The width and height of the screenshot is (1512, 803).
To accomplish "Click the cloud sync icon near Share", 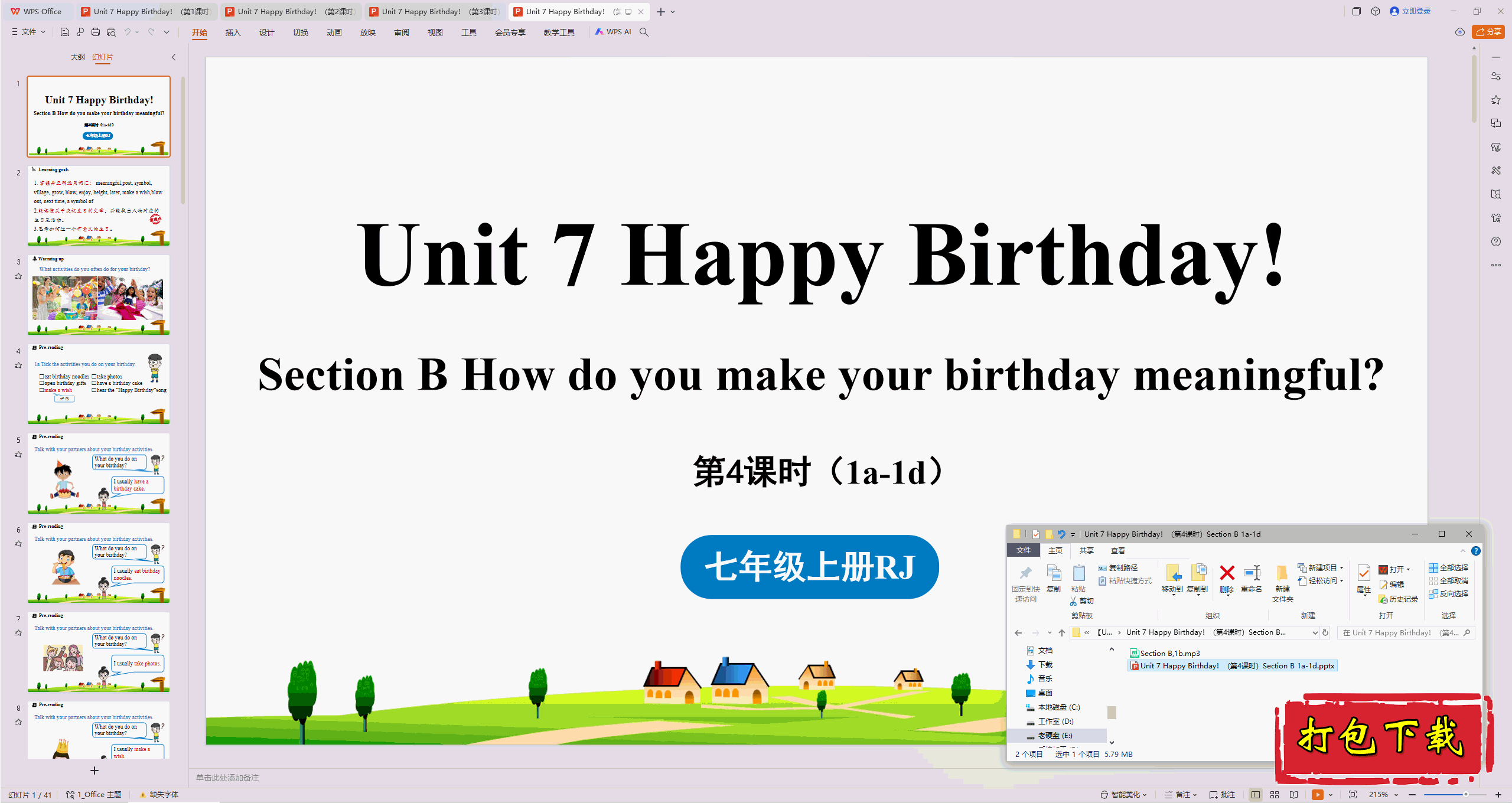I will click(x=1460, y=32).
